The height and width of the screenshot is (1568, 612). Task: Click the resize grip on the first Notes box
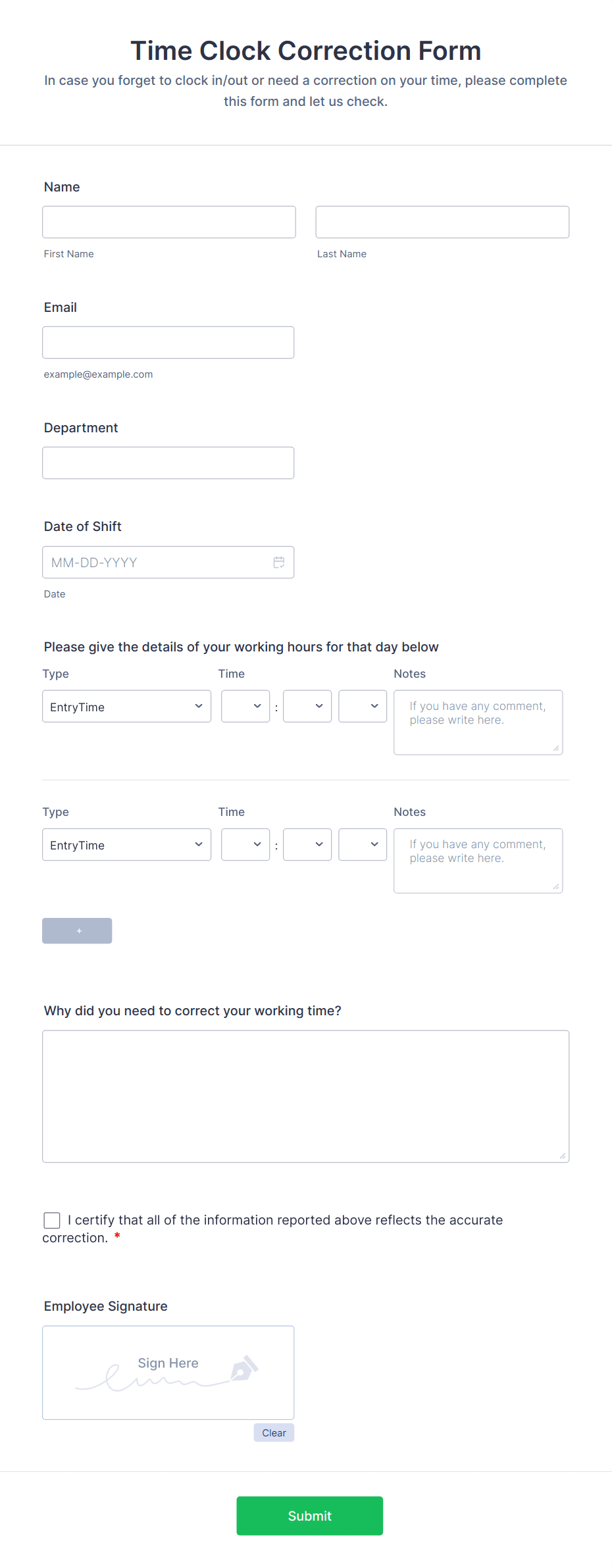tap(557, 750)
